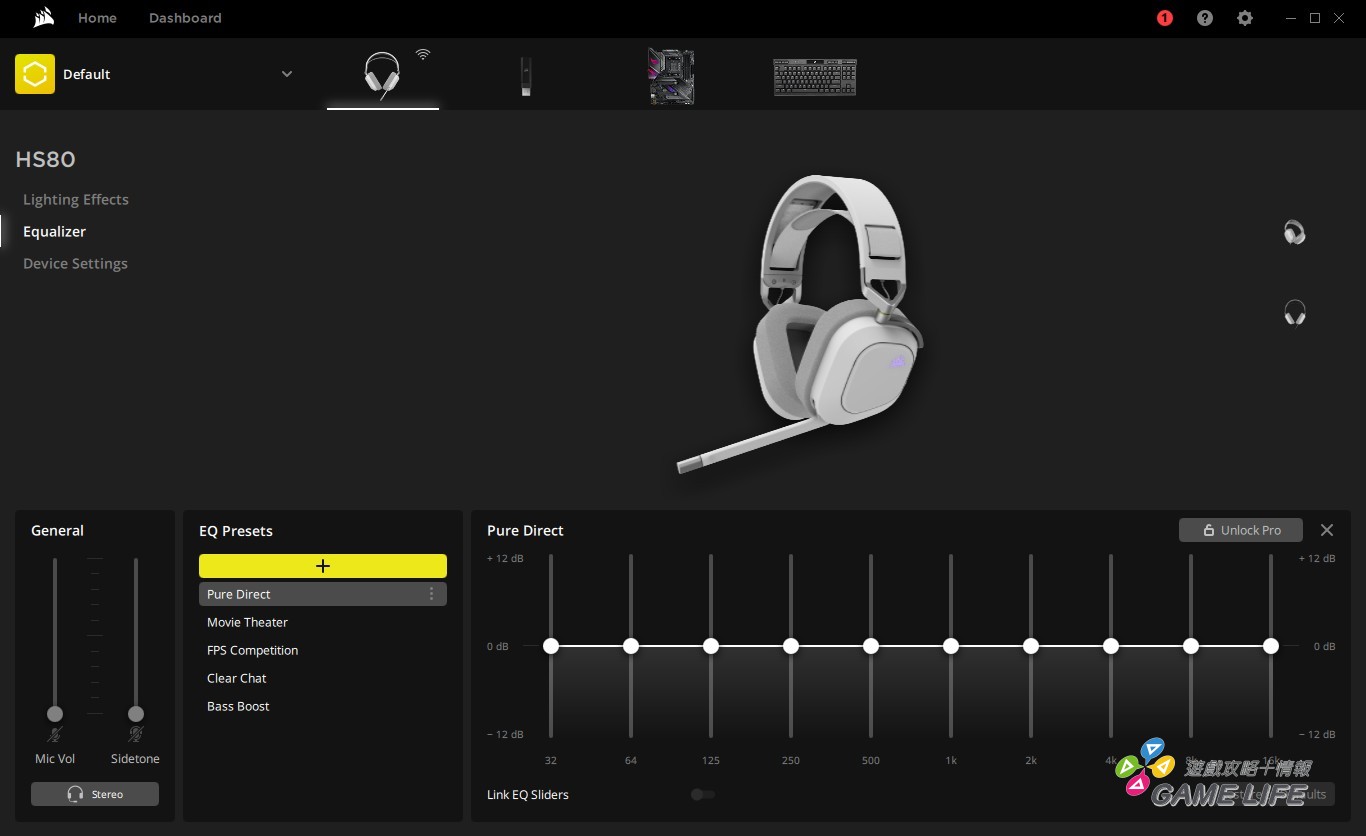Click the Corsair sails logo
This screenshot has height=836, width=1366.
[43, 18]
